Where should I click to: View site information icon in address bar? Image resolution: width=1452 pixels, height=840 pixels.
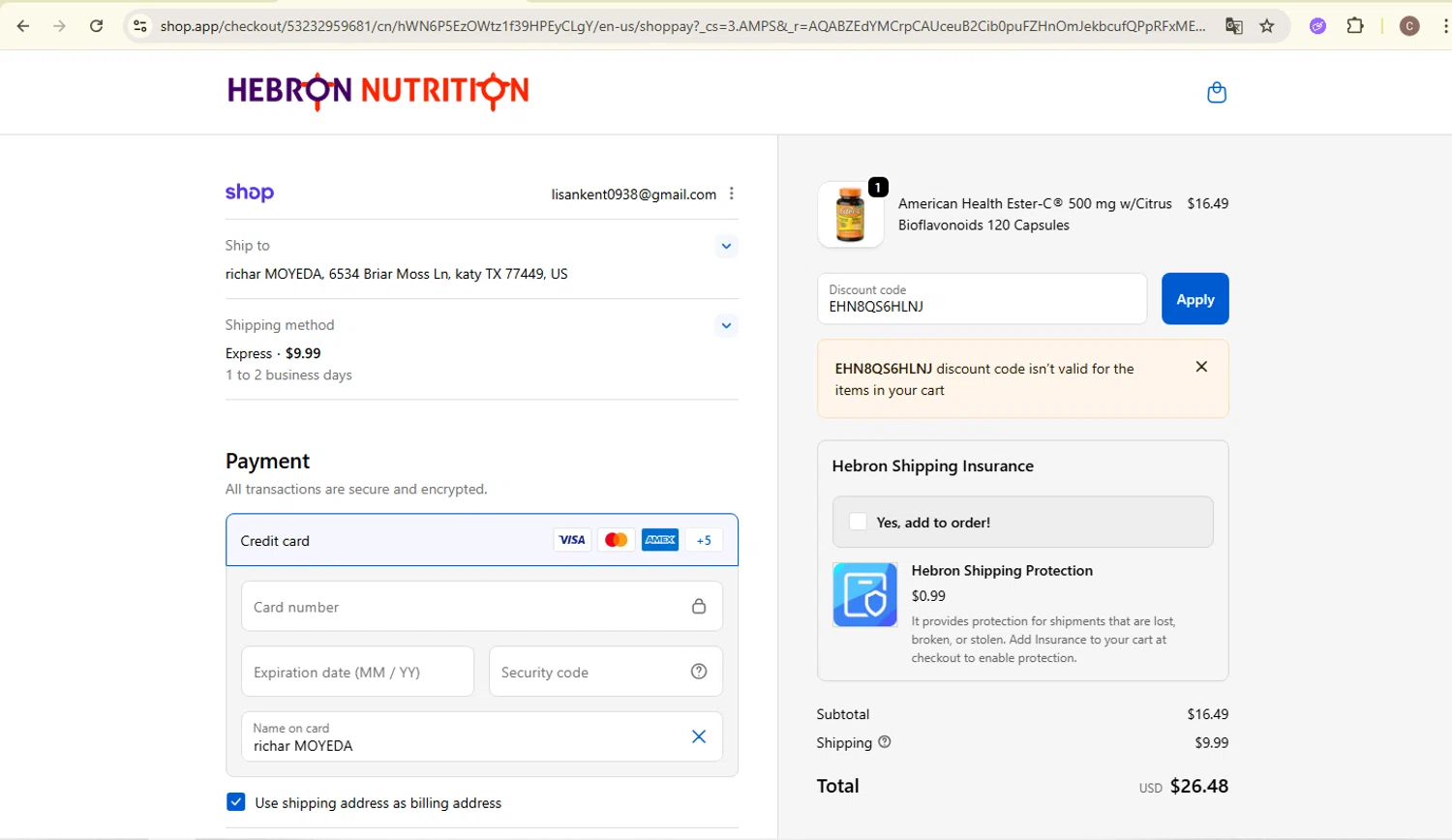click(140, 26)
